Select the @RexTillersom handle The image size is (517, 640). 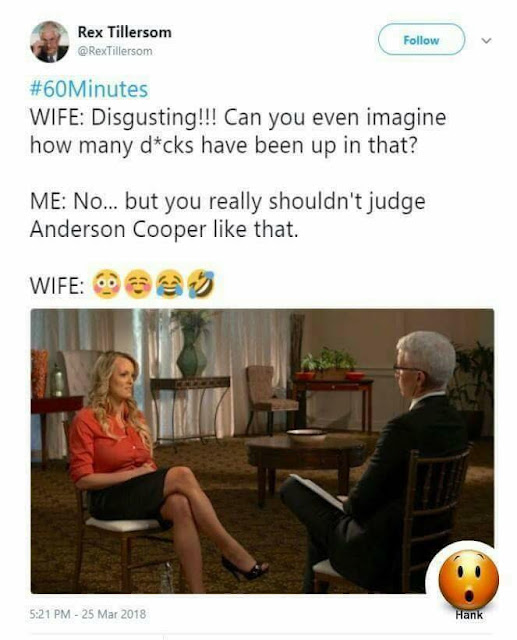pyautogui.click(x=115, y=51)
